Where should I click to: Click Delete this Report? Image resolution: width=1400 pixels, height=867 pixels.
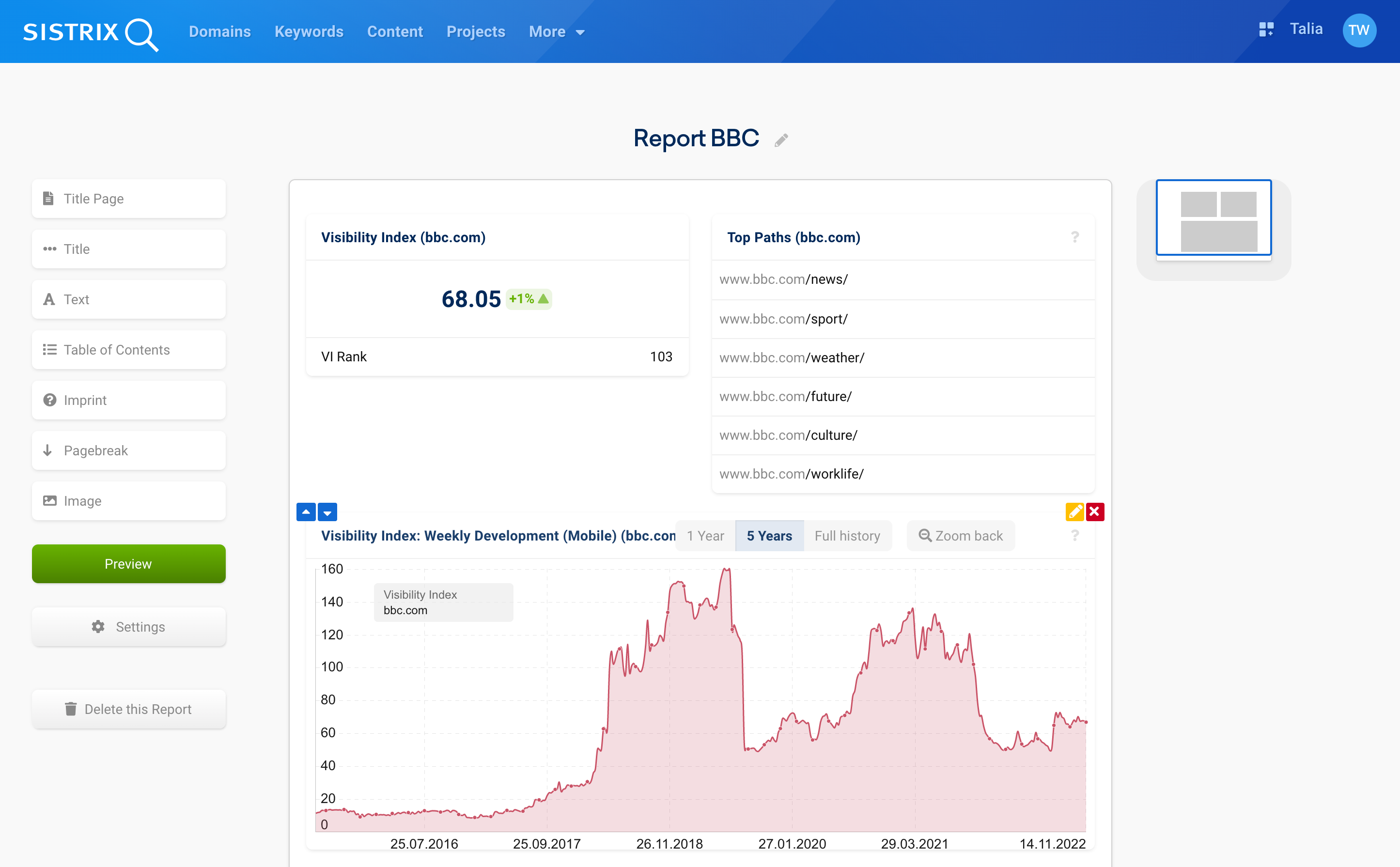tap(129, 709)
